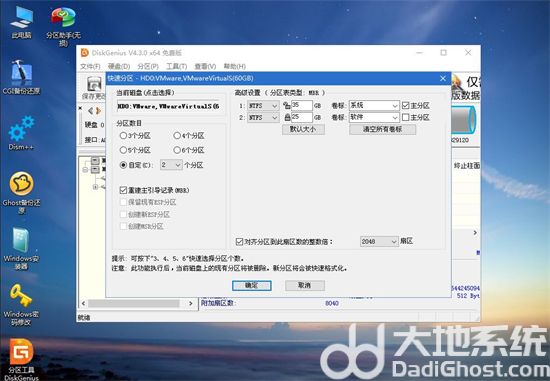
Task: Click the right-pointing scroll arrow on DiskGenius right panel
Action: [x=475, y=233]
